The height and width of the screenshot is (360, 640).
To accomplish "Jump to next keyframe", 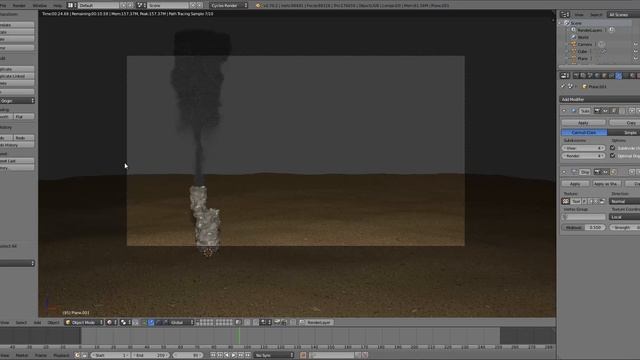I will (241, 355).
